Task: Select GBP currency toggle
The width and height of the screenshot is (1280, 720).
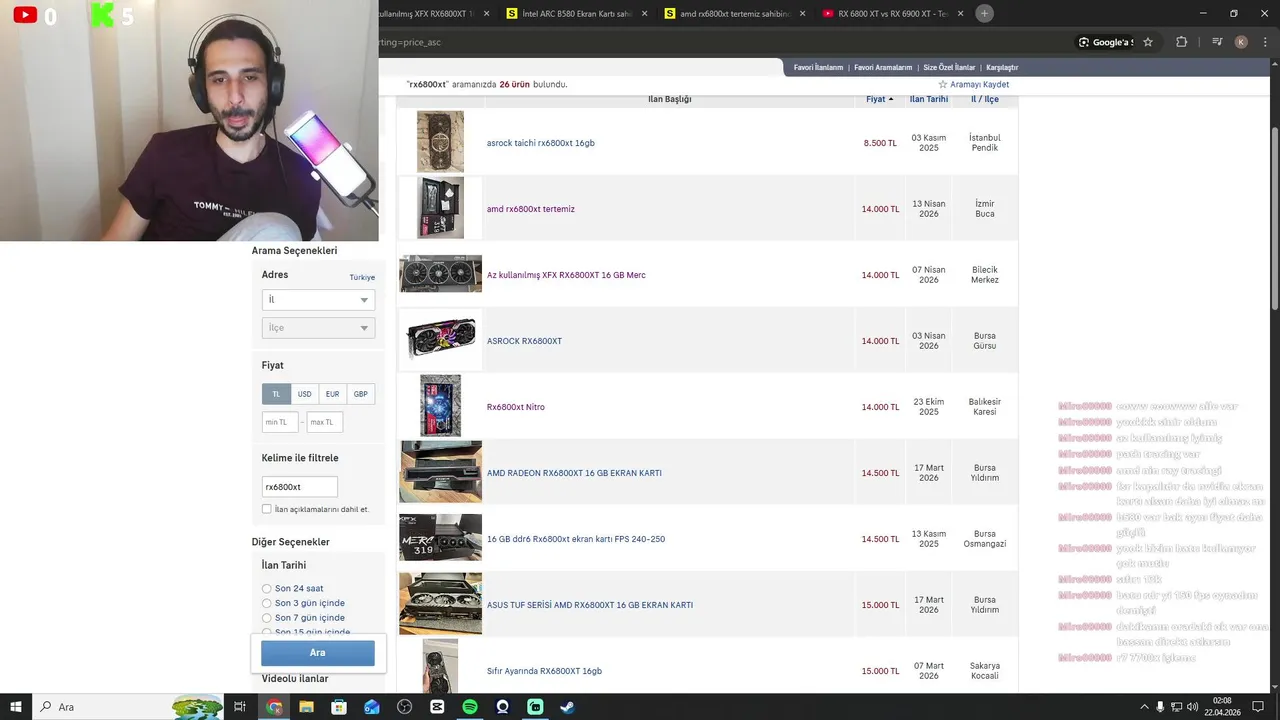Action: pyautogui.click(x=361, y=394)
